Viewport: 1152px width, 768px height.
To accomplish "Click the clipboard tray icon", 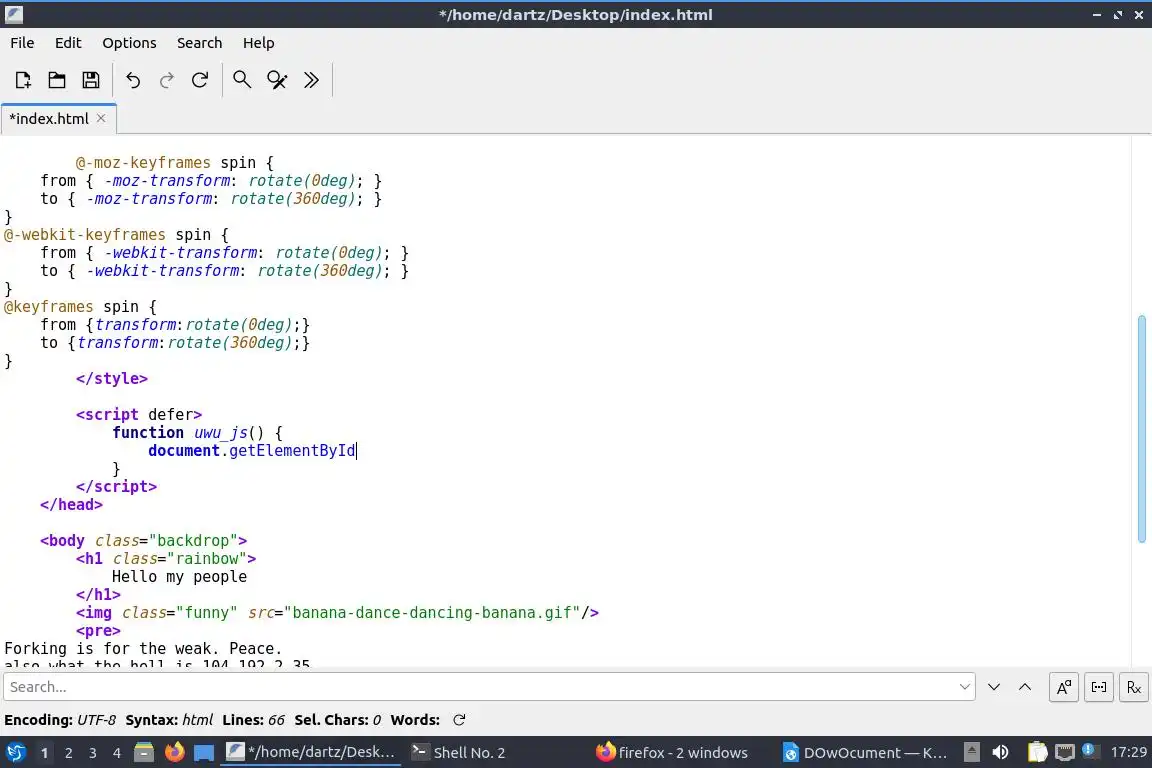I will [x=1037, y=752].
